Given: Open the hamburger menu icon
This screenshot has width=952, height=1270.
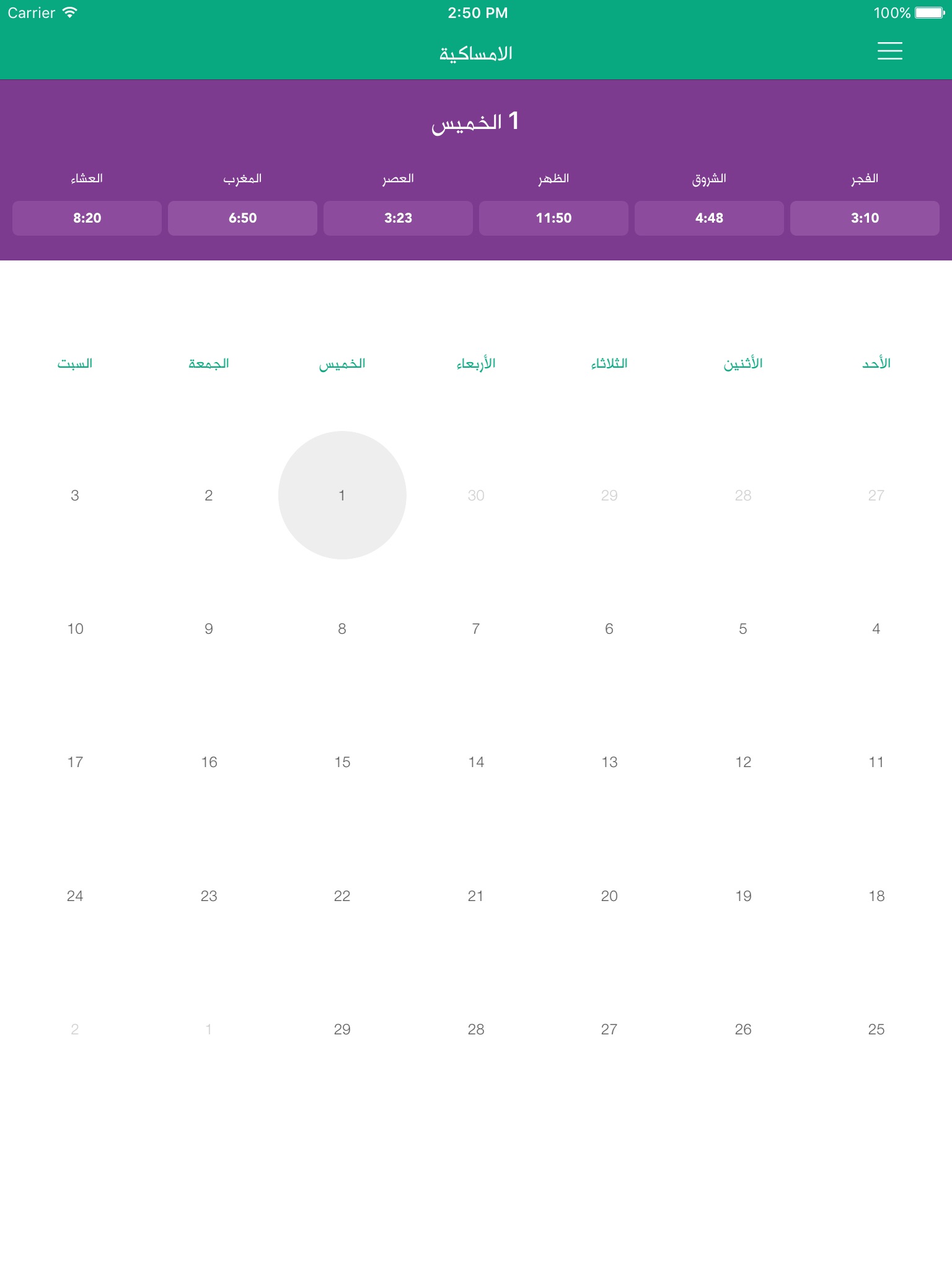Looking at the screenshot, I should tap(889, 51).
